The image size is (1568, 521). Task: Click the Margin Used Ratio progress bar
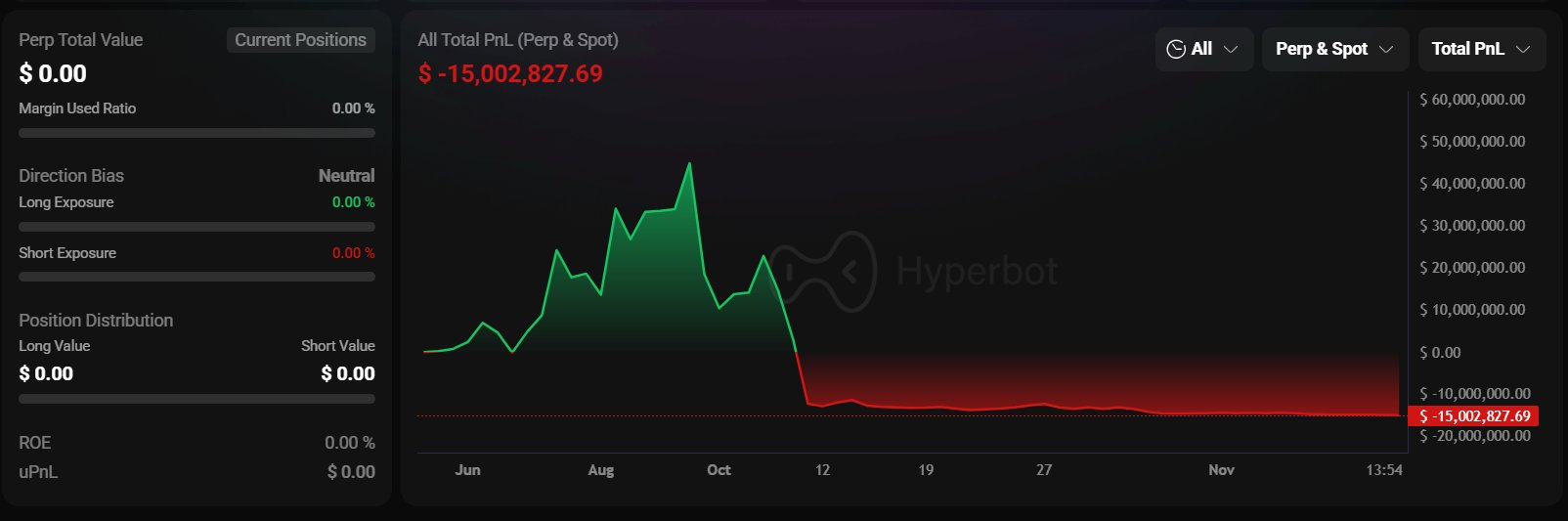pos(196,133)
